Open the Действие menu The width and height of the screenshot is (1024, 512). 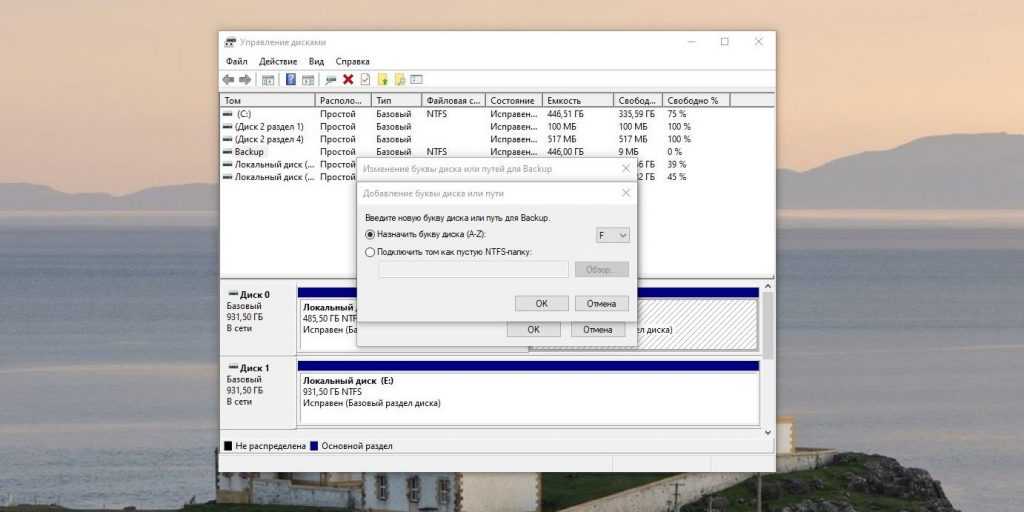277,61
